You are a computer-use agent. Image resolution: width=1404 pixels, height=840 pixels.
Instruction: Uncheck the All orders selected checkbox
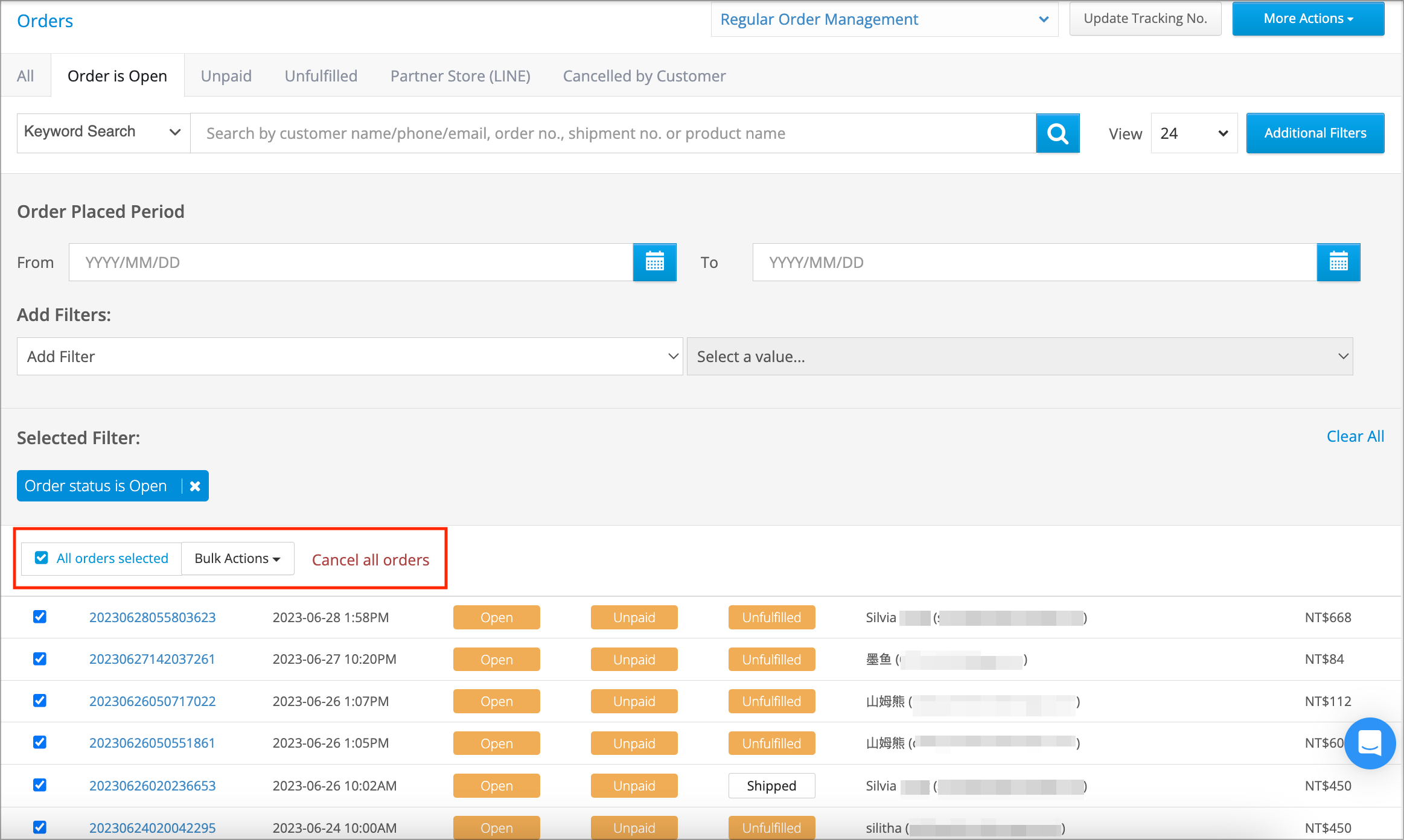[x=41, y=558]
